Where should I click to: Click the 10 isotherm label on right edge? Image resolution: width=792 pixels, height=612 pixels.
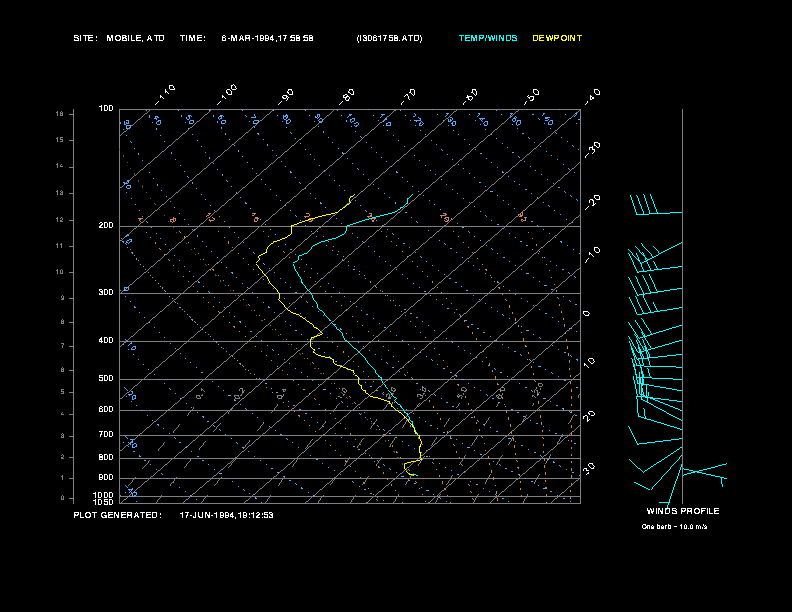tap(589, 363)
